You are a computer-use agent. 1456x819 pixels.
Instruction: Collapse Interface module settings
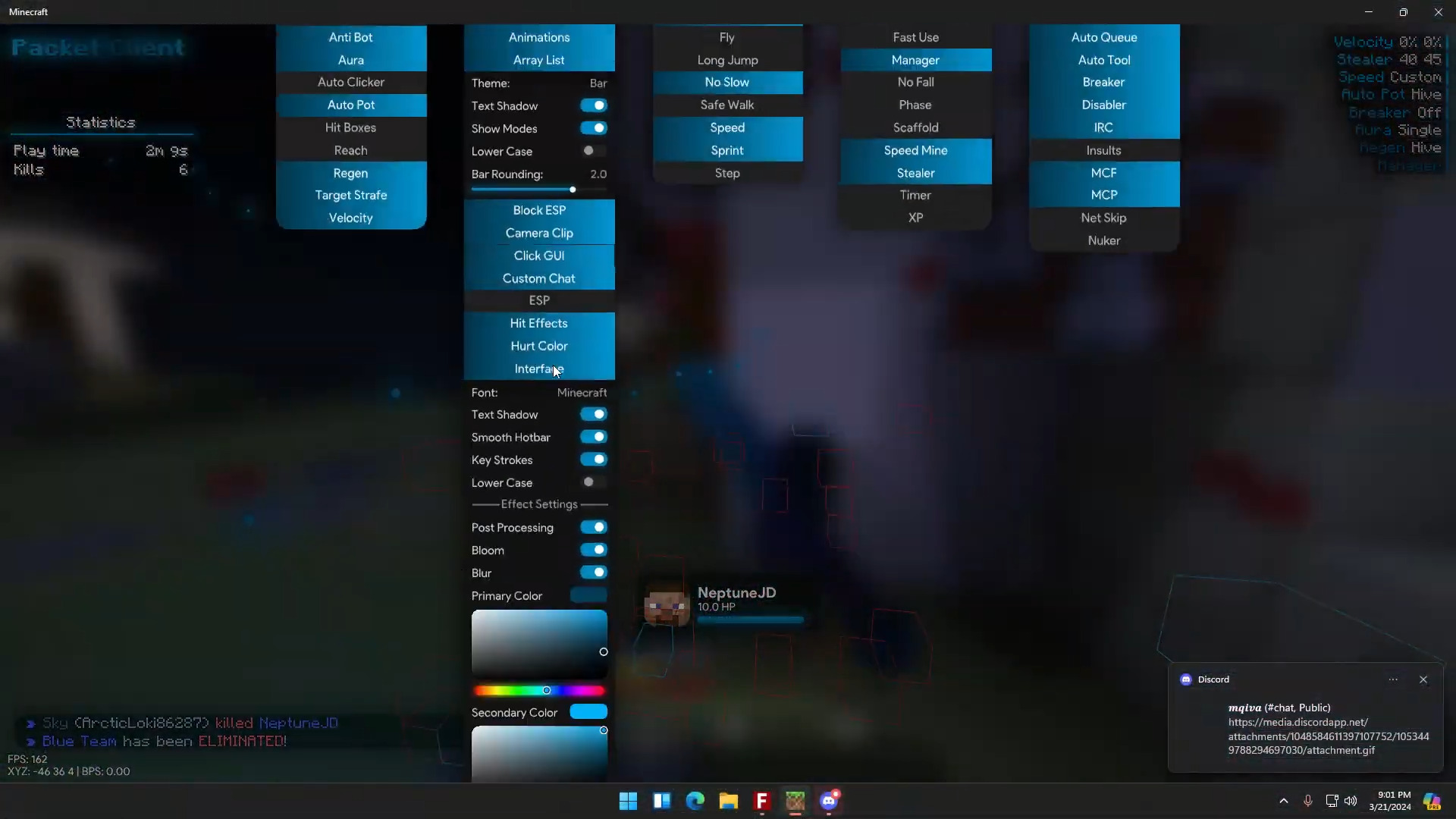point(539,369)
